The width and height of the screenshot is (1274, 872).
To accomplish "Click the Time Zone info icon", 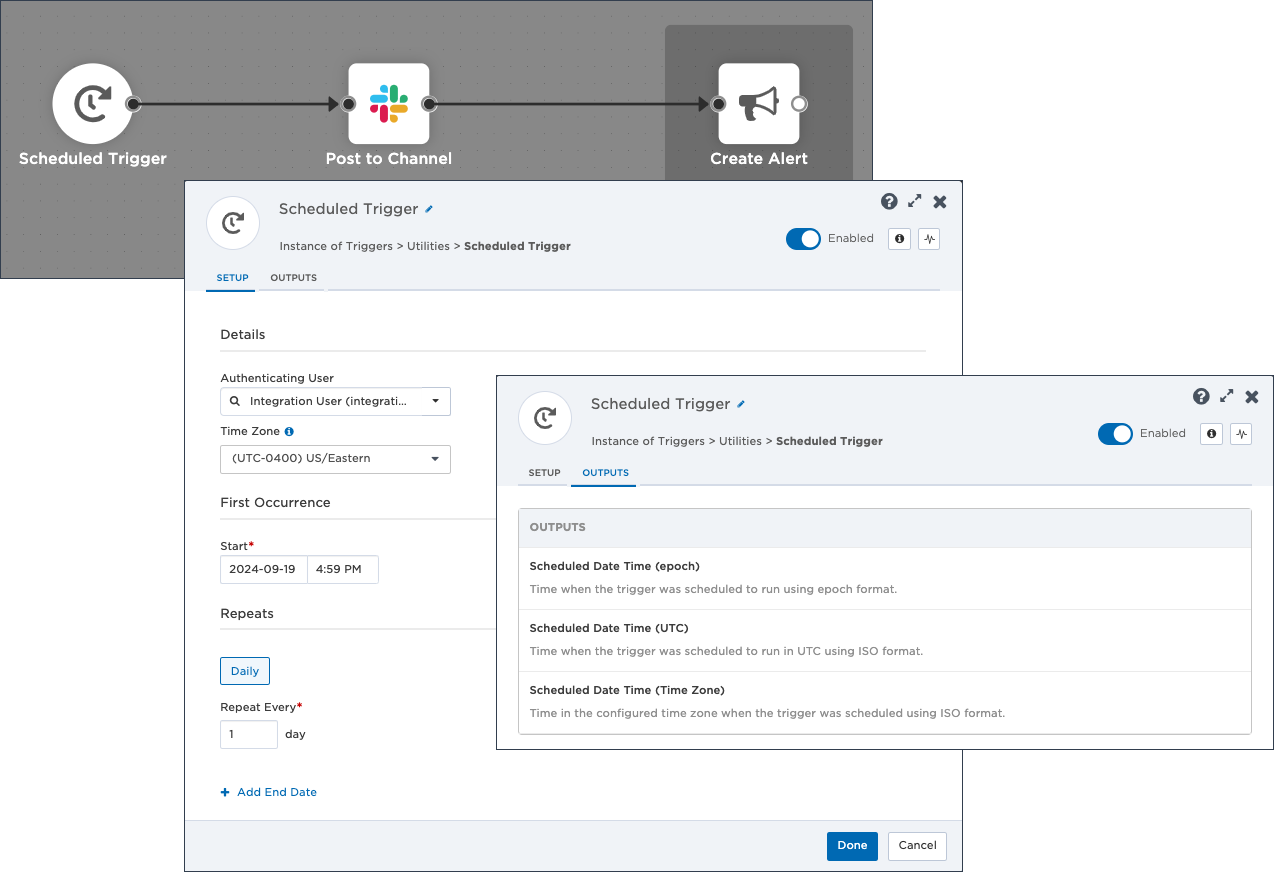I will coord(289,432).
